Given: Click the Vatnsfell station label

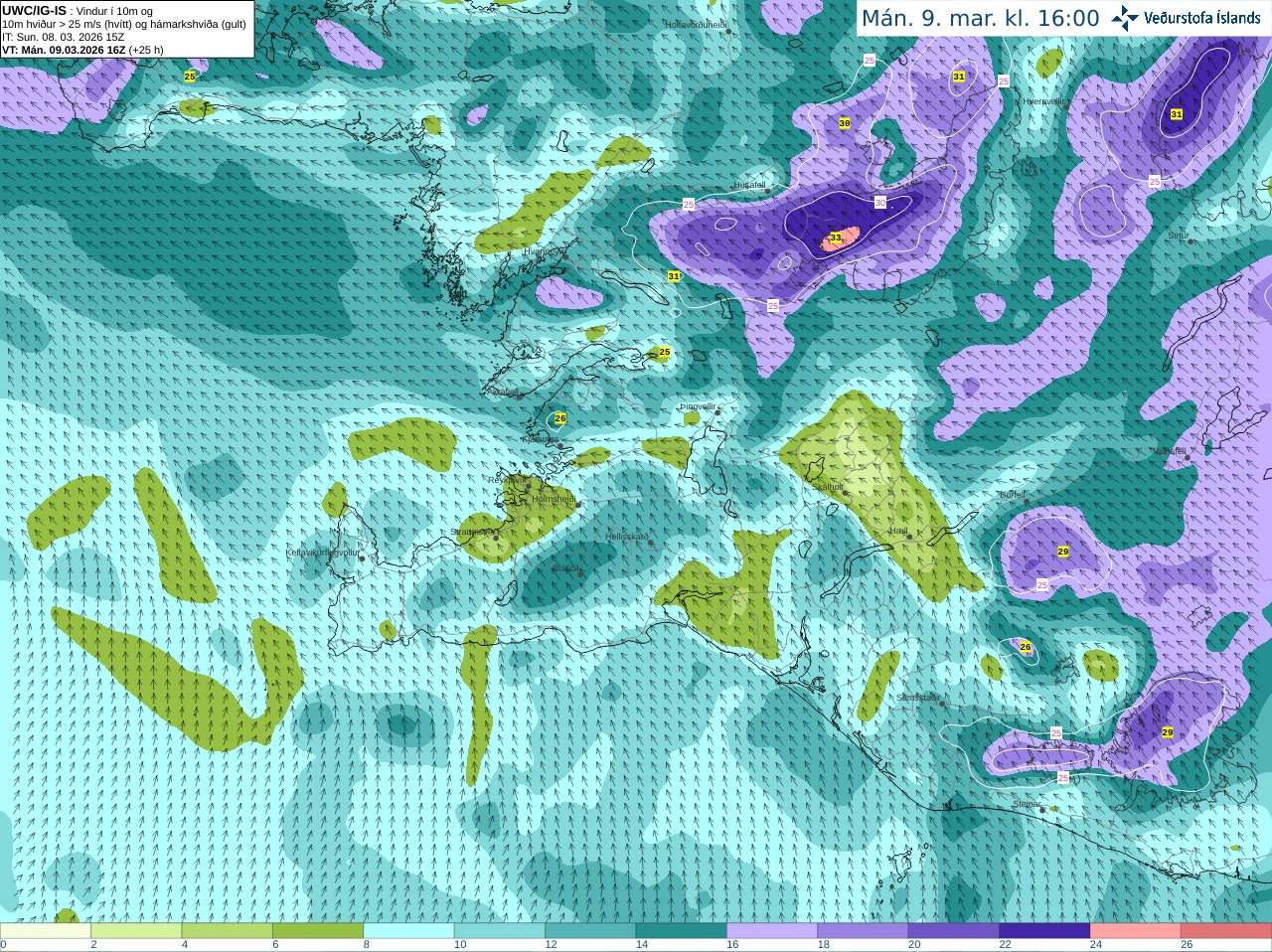Looking at the screenshot, I should [x=1170, y=451].
